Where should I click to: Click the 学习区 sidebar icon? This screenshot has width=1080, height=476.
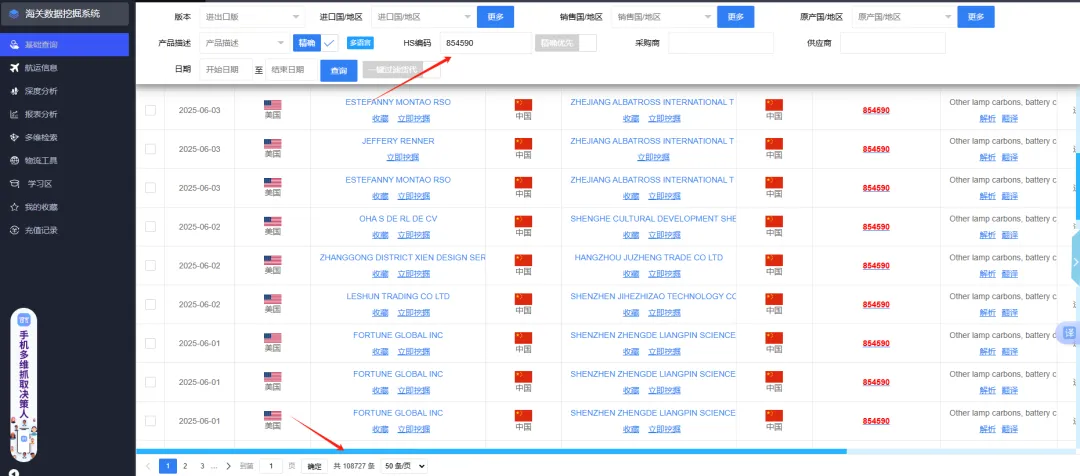point(14,184)
